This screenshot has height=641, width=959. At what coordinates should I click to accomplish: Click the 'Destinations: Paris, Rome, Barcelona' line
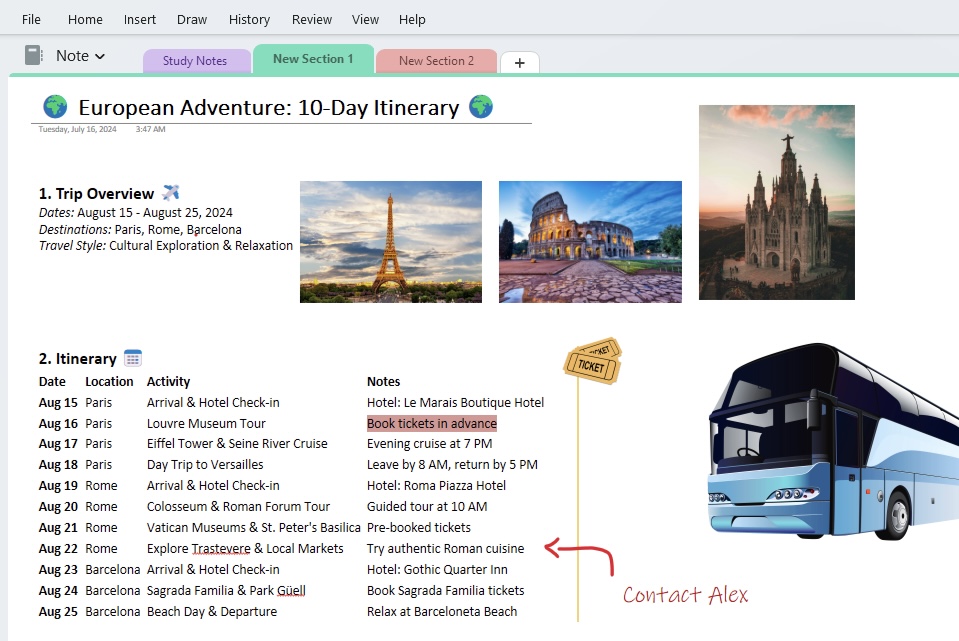140,229
